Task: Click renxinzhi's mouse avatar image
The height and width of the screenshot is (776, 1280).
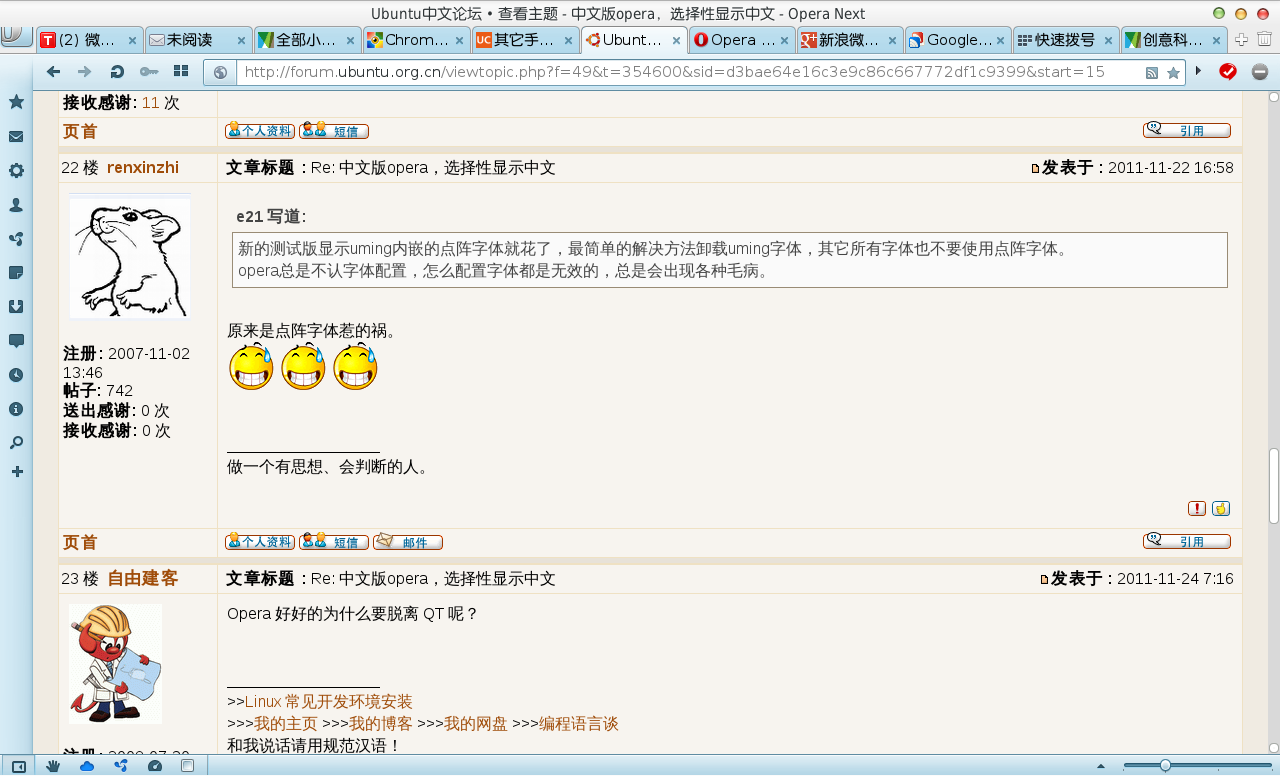Action: pos(129,257)
